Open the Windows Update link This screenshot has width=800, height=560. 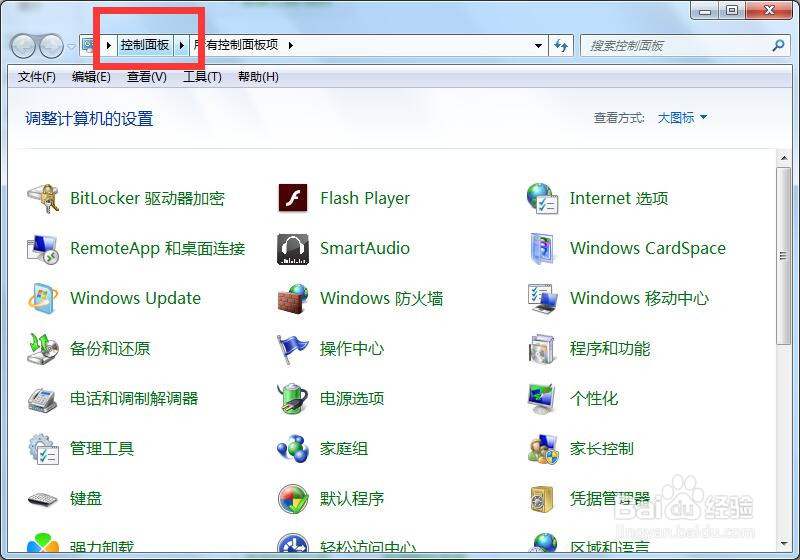point(136,298)
